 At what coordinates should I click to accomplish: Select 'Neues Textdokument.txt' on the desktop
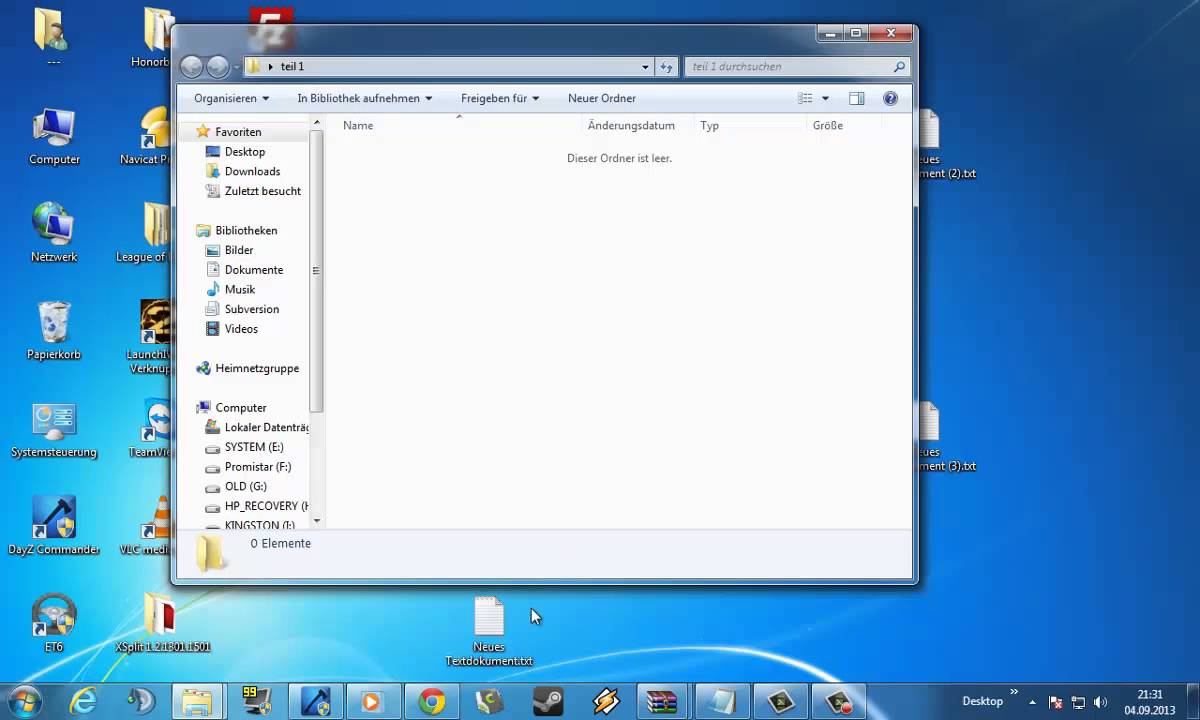[489, 633]
